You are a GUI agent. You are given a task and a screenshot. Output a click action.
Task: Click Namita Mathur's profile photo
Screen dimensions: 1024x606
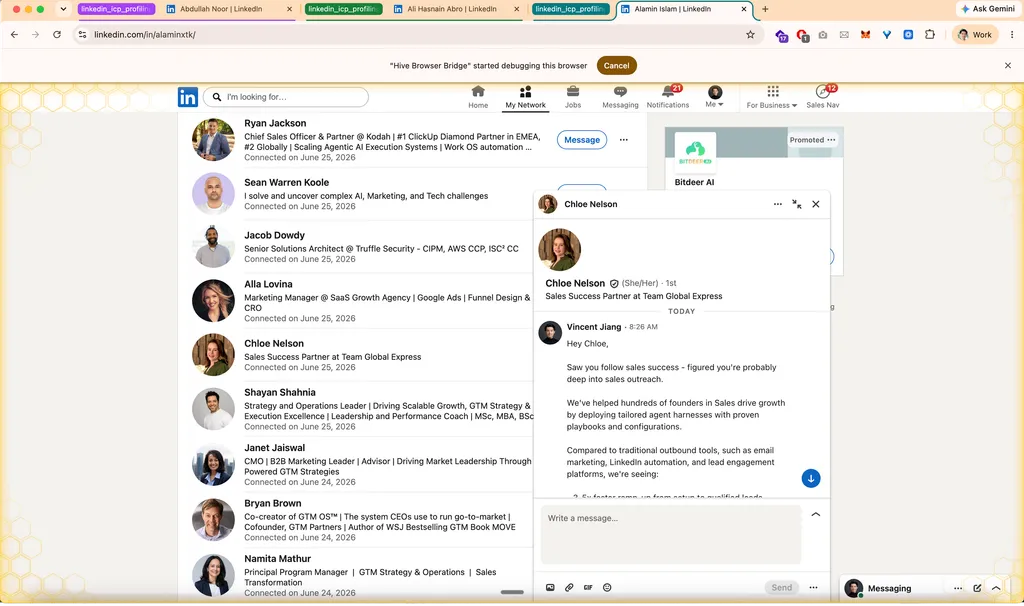(x=213, y=575)
